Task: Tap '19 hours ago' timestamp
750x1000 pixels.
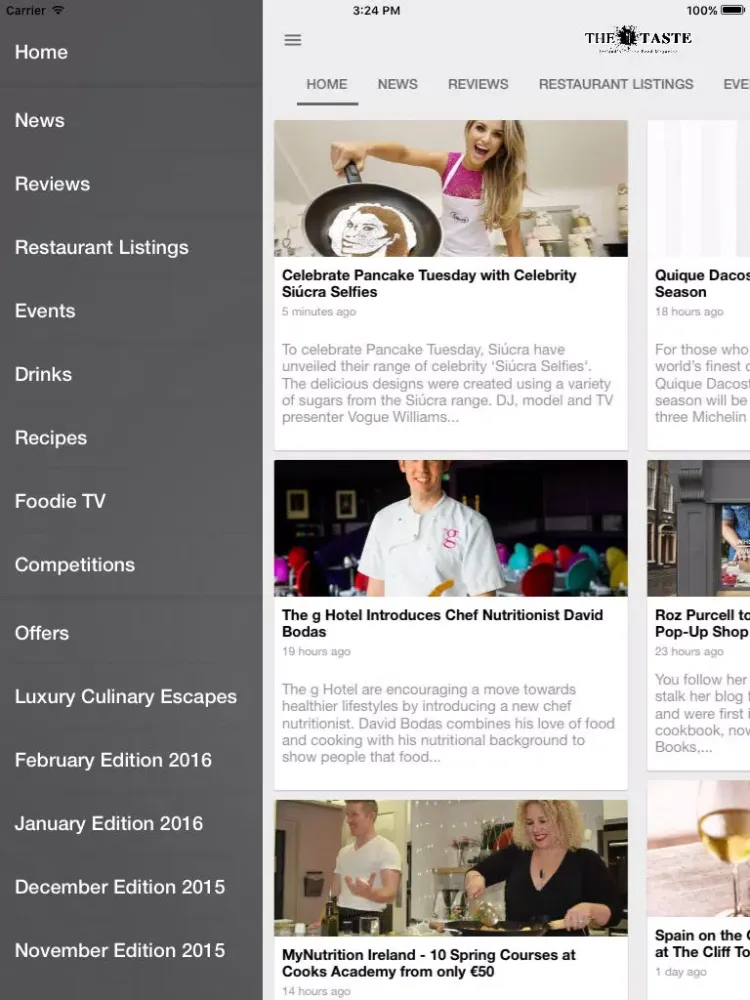Action: [x=316, y=652]
